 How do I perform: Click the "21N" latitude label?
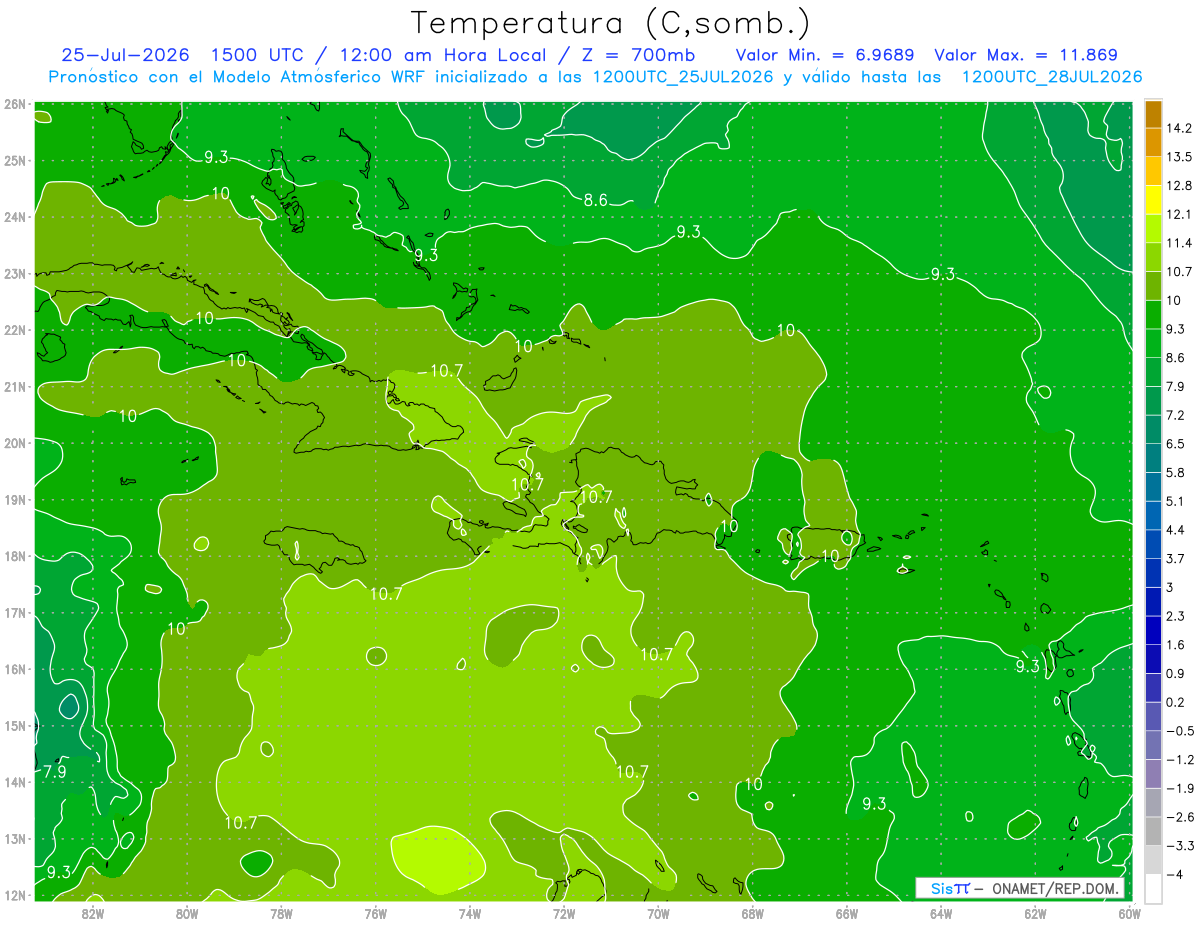pos(14,387)
